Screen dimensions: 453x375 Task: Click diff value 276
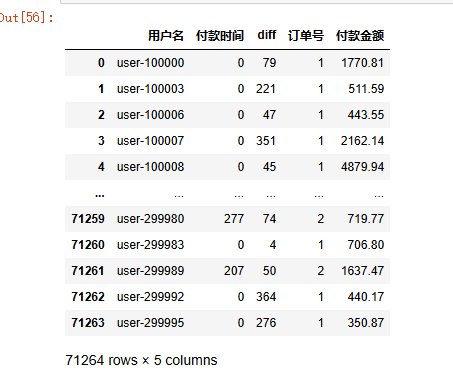pyautogui.click(x=266, y=323)
